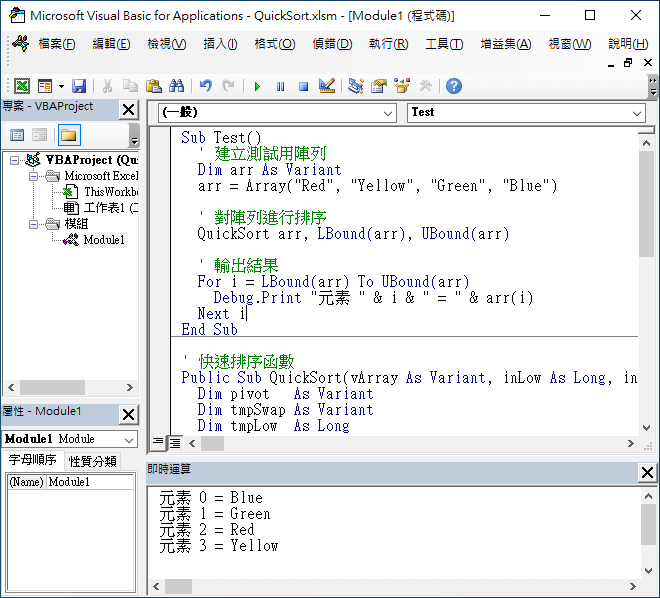Click the Insert UserForm toolbar icon
Screen dimensions: 660x598
pos(45,86)
